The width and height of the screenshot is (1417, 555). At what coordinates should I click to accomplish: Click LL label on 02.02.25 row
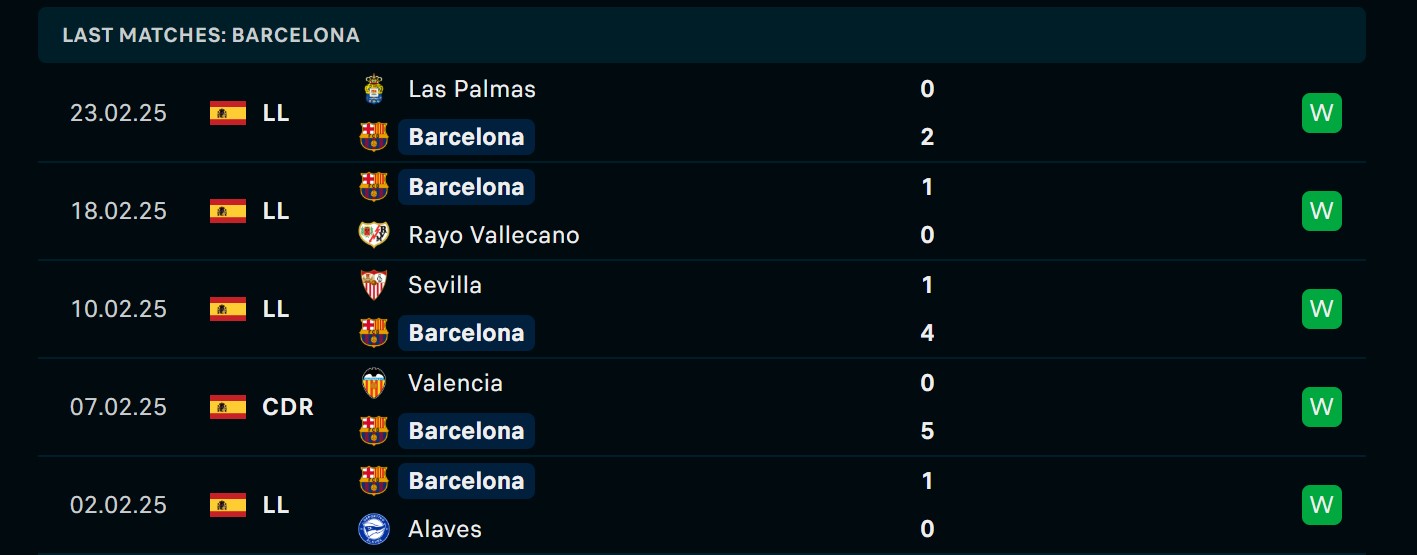coord(276,505)
